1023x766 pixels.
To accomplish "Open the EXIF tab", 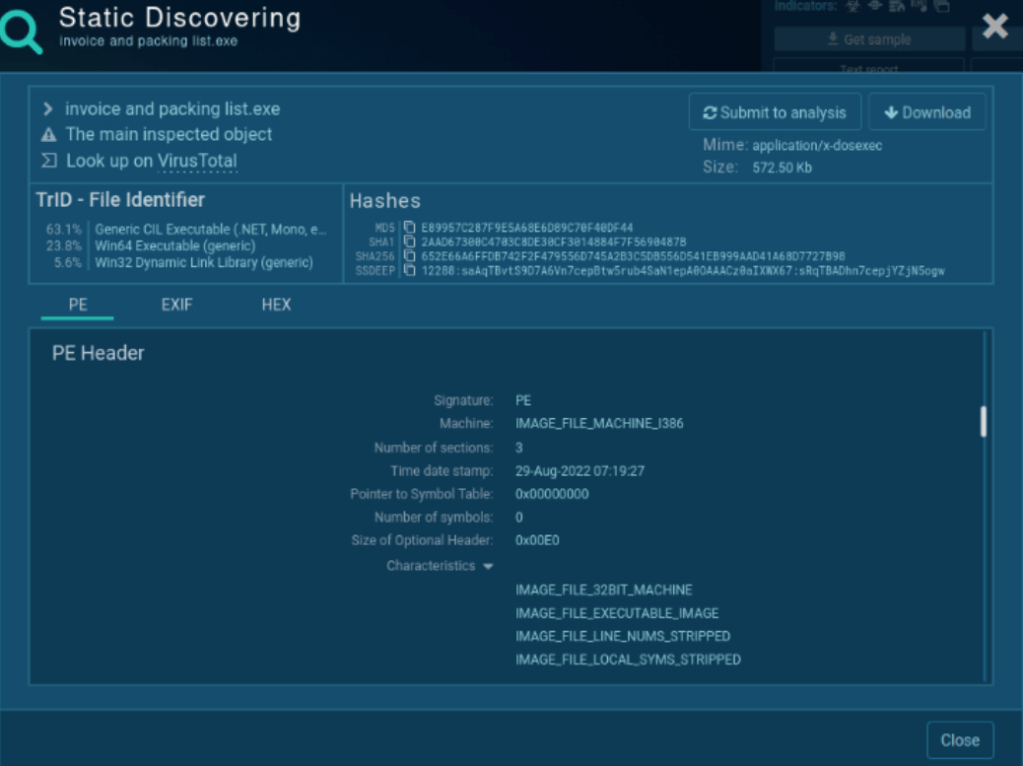I will coord(176,305).
